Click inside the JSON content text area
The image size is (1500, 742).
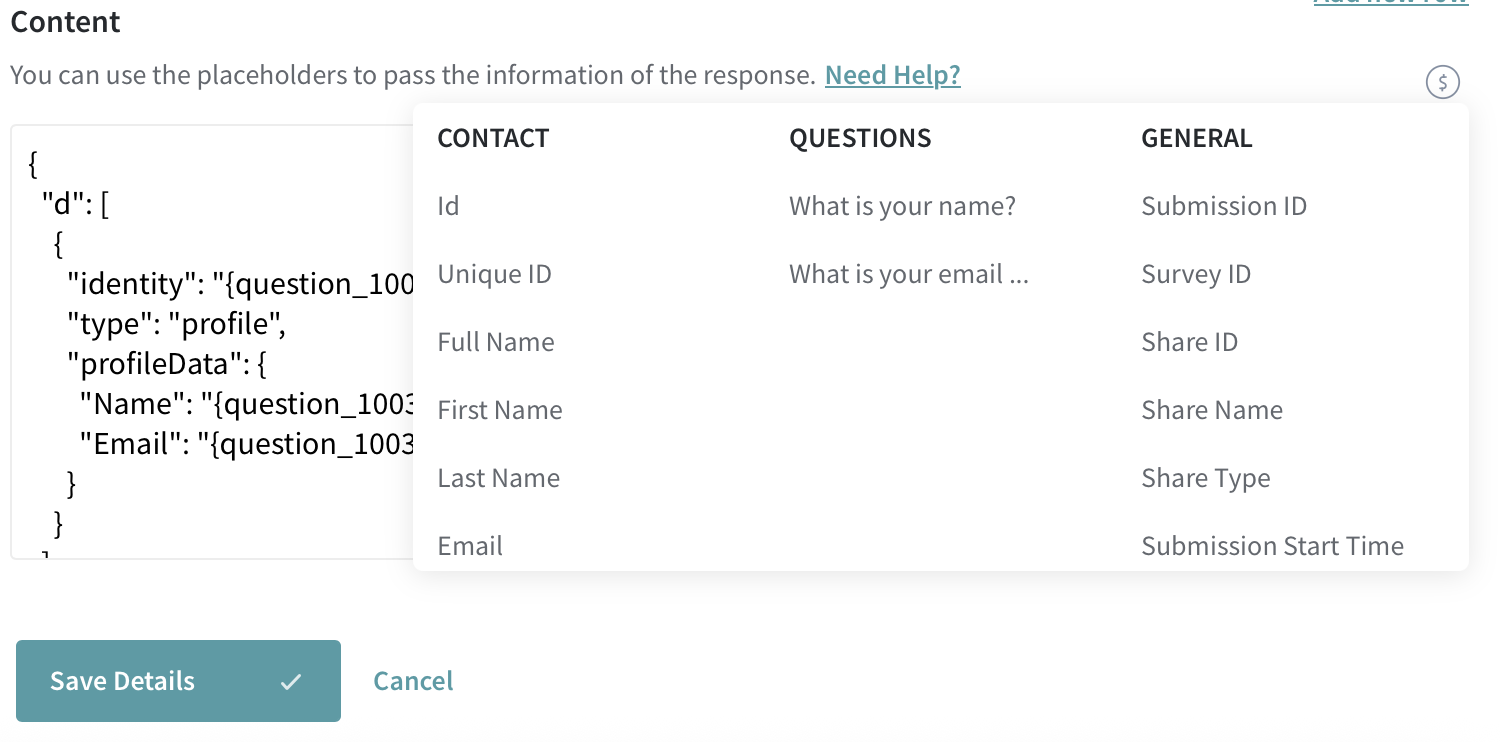point(212,342)
